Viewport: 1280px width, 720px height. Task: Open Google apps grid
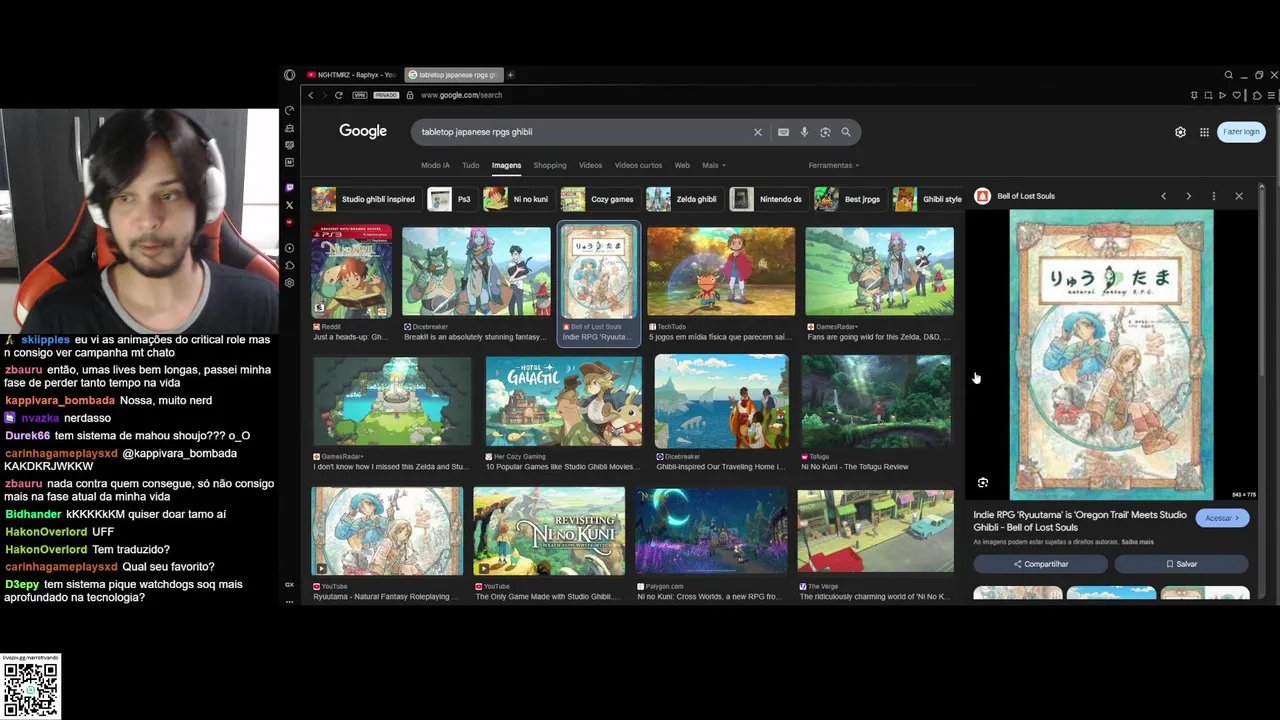pyautogui.click(x=1205, y=132)
